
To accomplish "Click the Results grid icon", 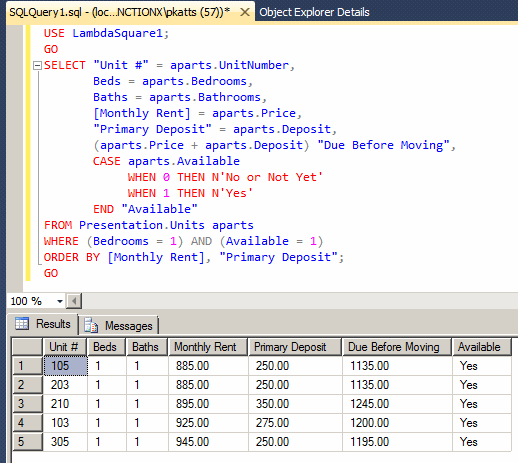I will [x=22, y=324].
